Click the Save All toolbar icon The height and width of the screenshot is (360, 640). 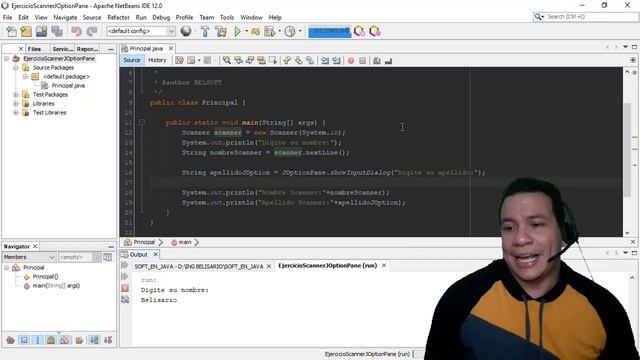tap(57, 31)
